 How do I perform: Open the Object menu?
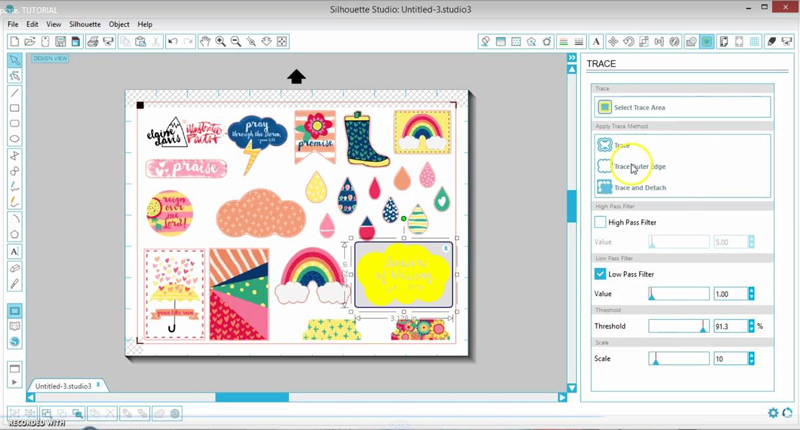pyautogui.click(x=119, y=24)
